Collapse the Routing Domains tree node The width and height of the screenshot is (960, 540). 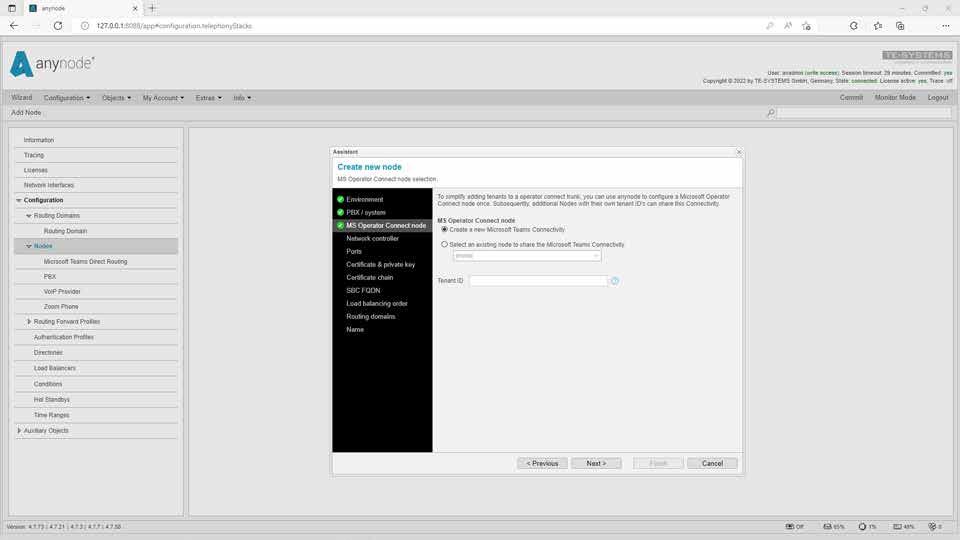29,216
